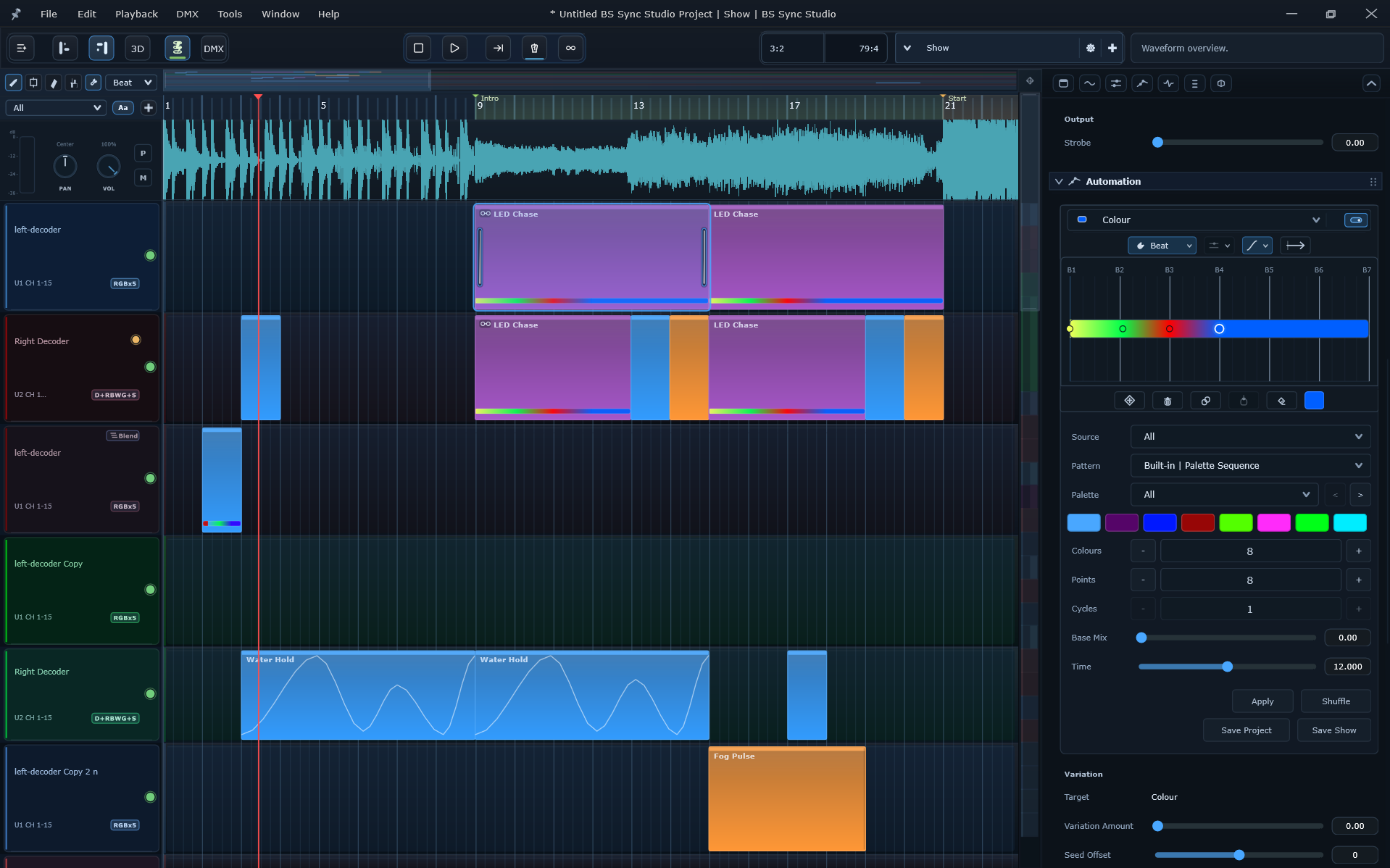Toggle the Aa label button
Image resolution: width=1390 pixels, height=868 pixels.
(x=123, y=108)
